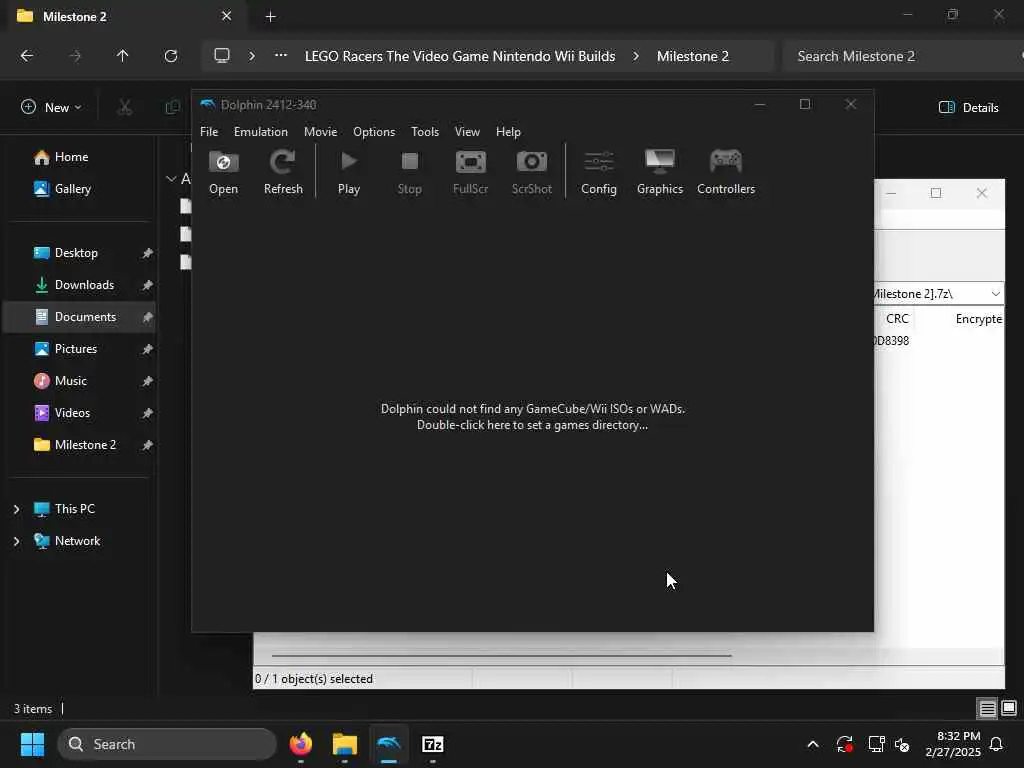Screen dimensions: 1024x768
Task: Open Pictures in Explorer sidebar
Action: point(78,349)
